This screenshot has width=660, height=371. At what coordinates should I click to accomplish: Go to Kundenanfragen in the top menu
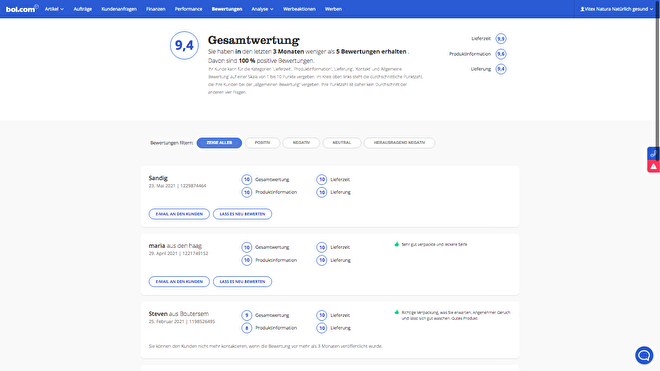pos(119,9)
